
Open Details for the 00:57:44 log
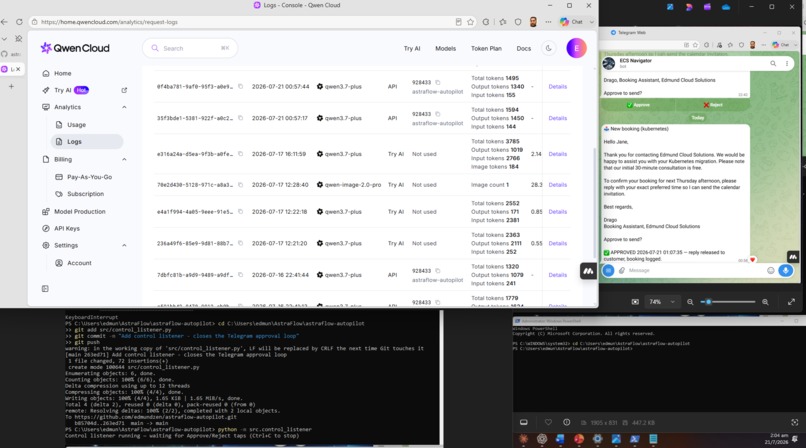[x=557, y=86]
